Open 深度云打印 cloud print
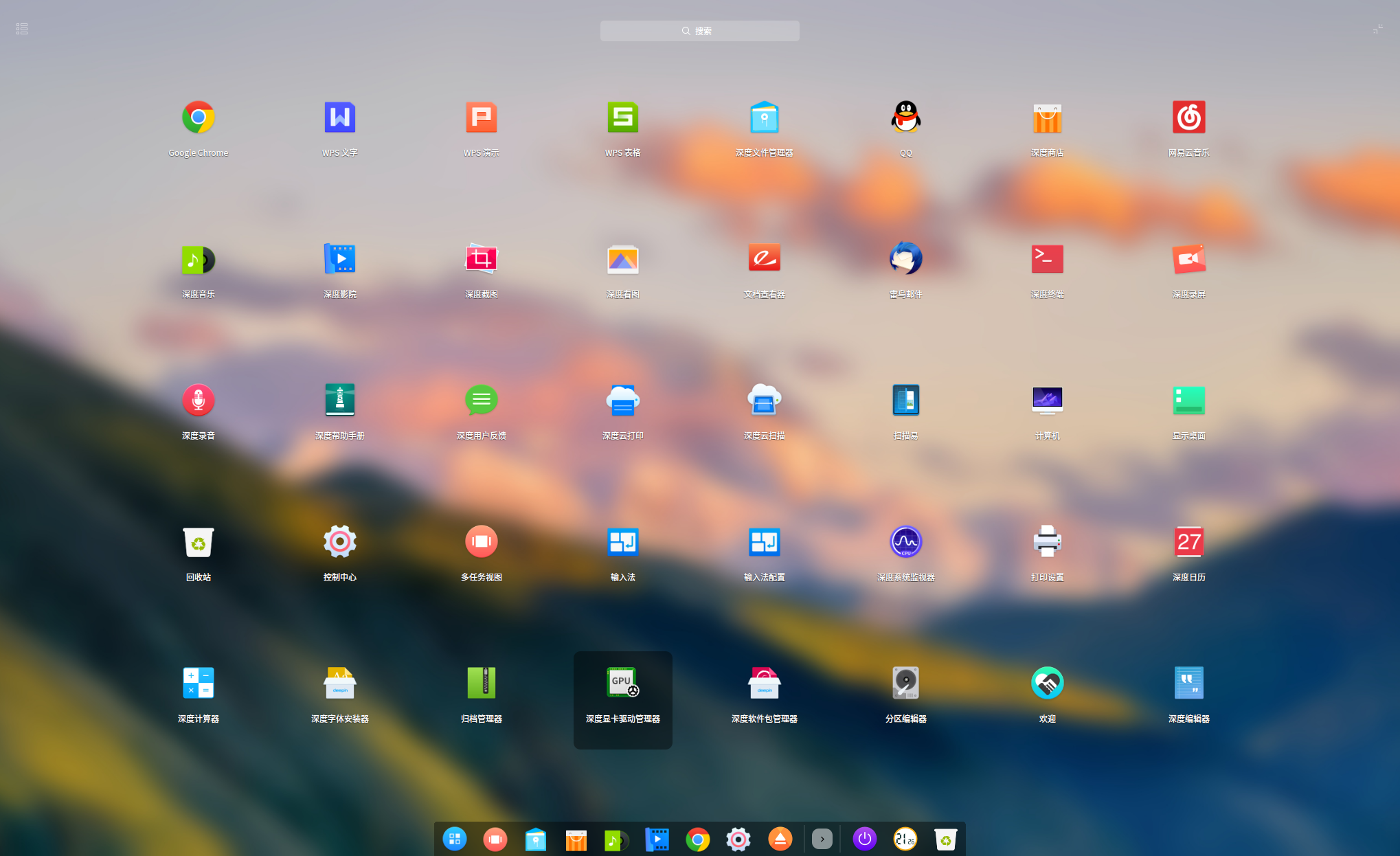The width and height of the screenshot is (1400, 856). (622, 401)
